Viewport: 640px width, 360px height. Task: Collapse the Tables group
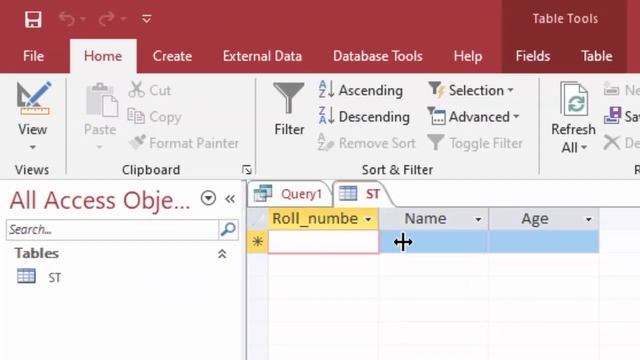pyautogui.click(x=222, y=254)
